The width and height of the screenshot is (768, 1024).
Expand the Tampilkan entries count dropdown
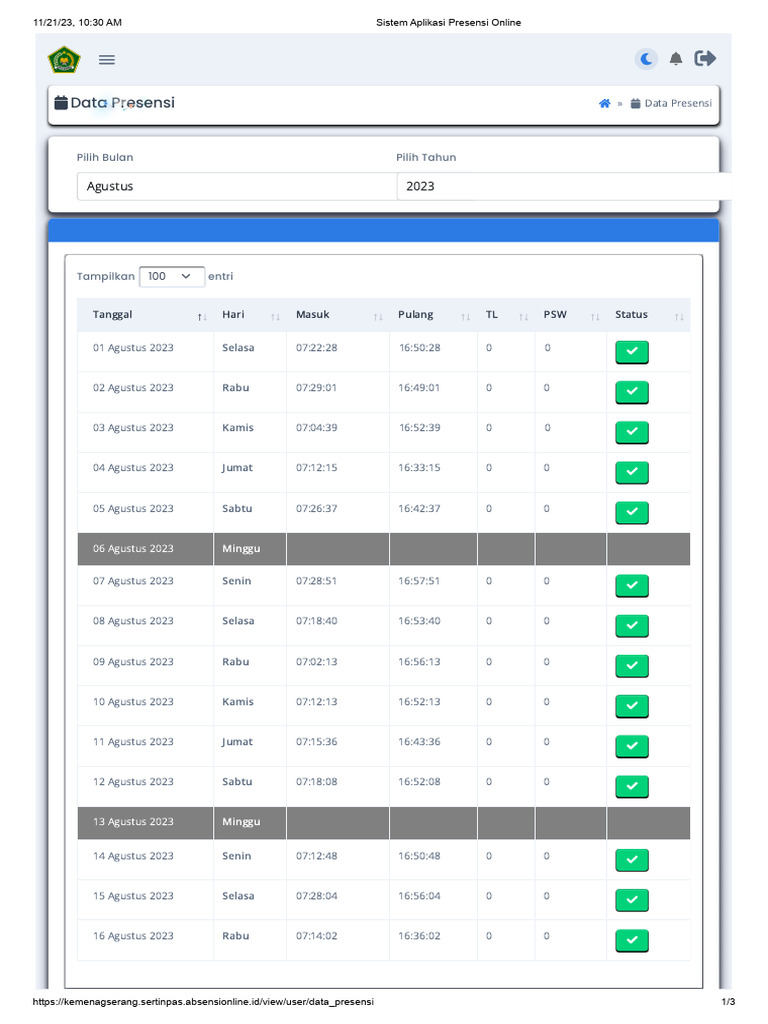172,276
